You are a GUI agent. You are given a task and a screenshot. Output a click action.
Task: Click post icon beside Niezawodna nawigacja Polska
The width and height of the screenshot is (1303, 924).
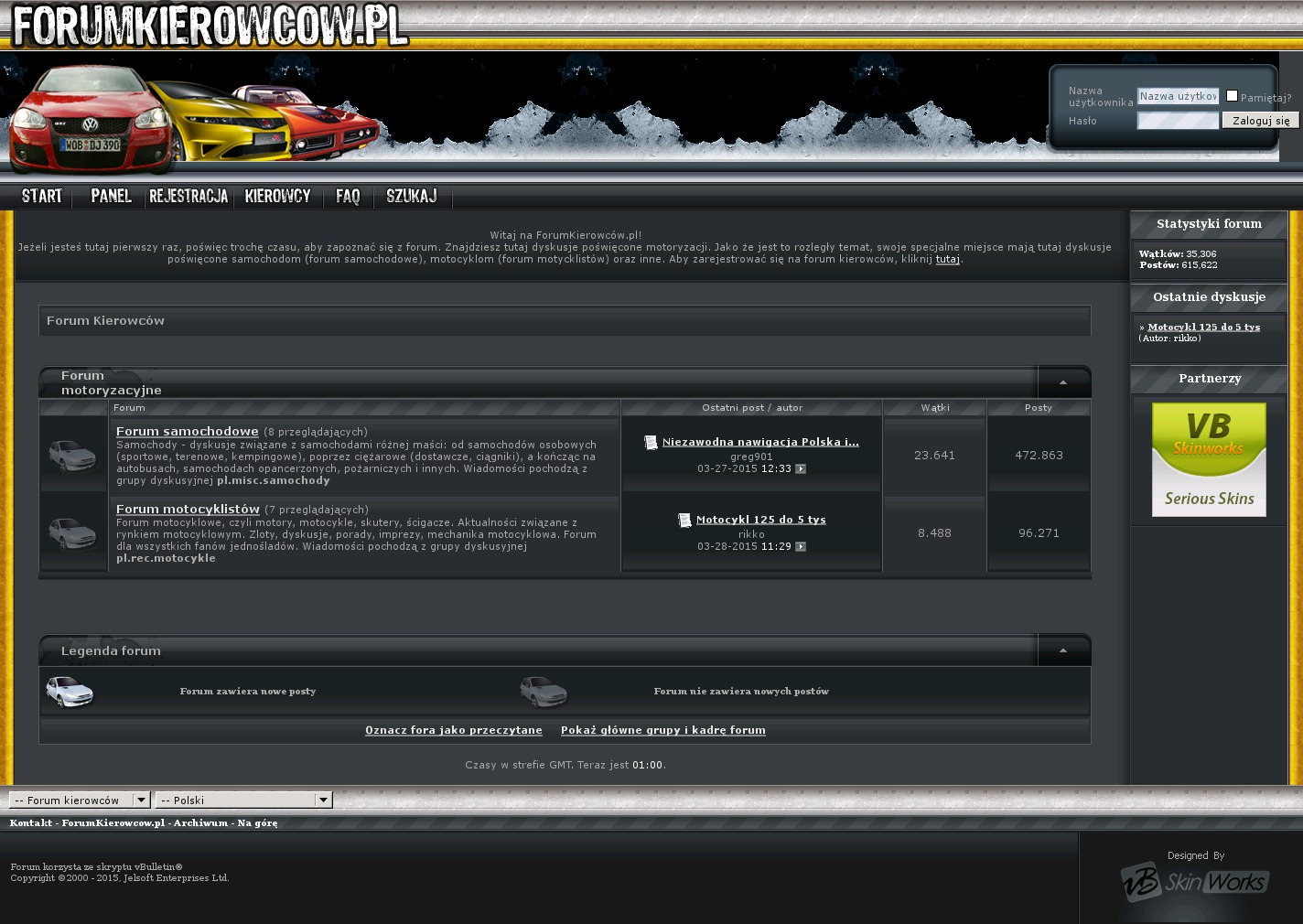click(651, 443)
